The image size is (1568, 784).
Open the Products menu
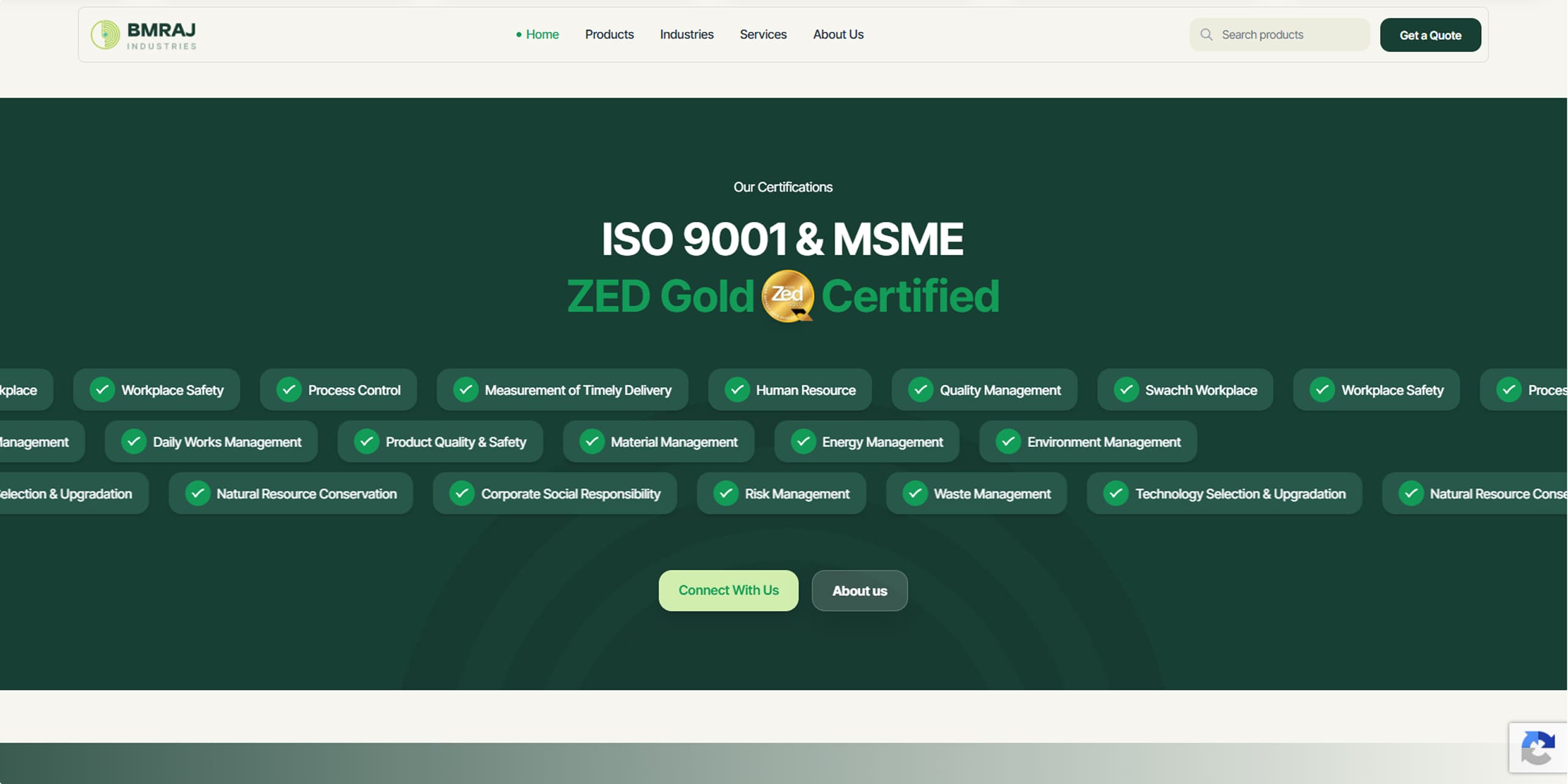click(x=609, y=35)
